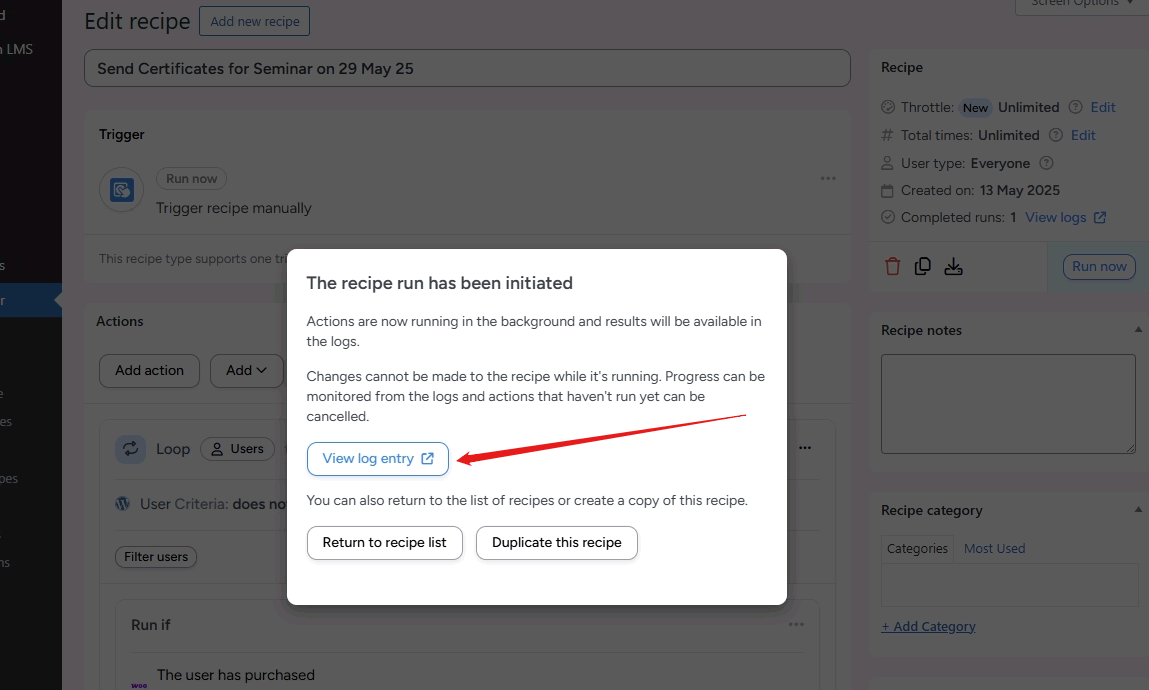Open the Add dropdown in Actions
The width and height of the screenshot is (1149, 690).
pos(246,371)
